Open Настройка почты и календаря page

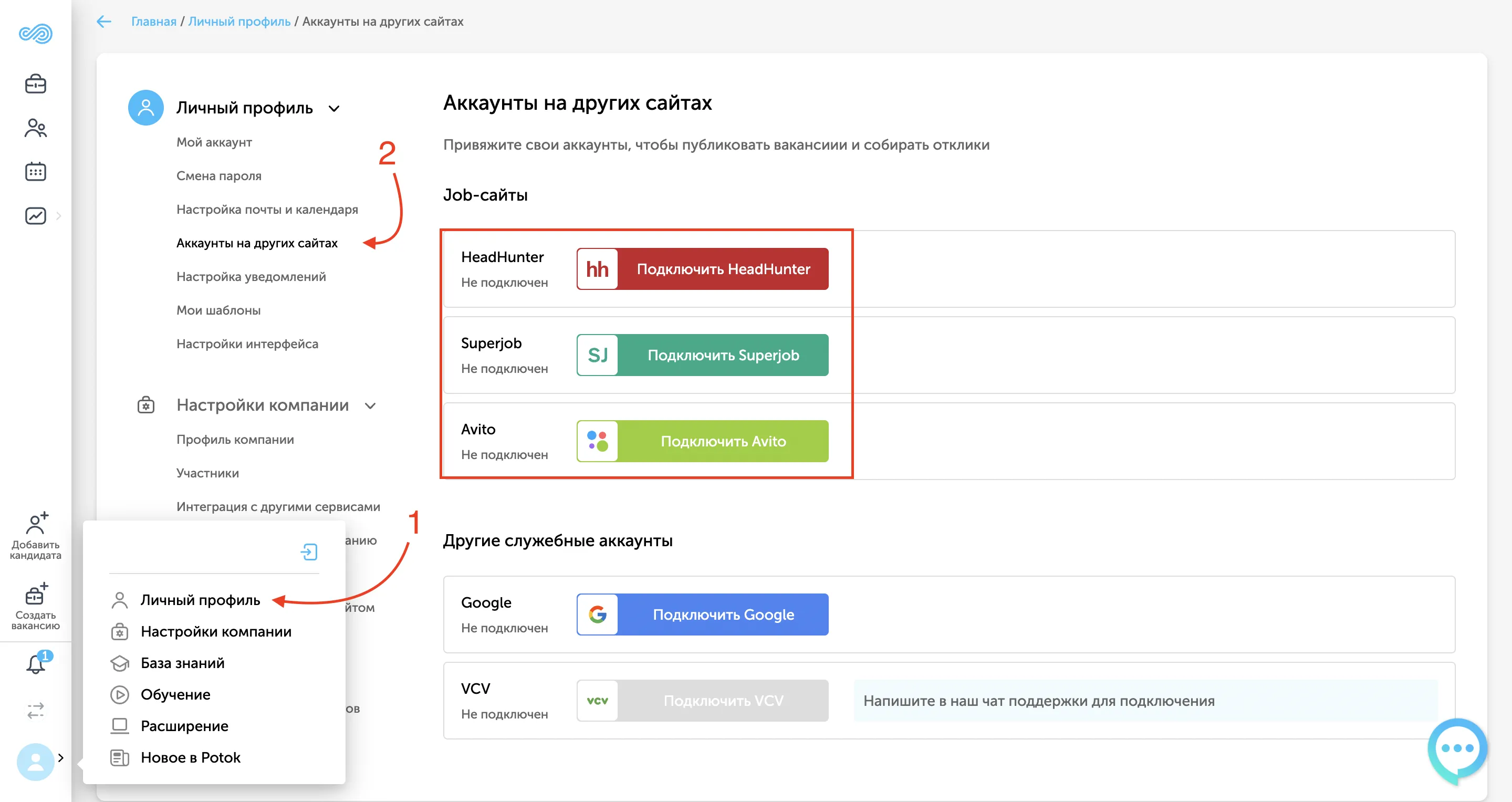point(267,209)
